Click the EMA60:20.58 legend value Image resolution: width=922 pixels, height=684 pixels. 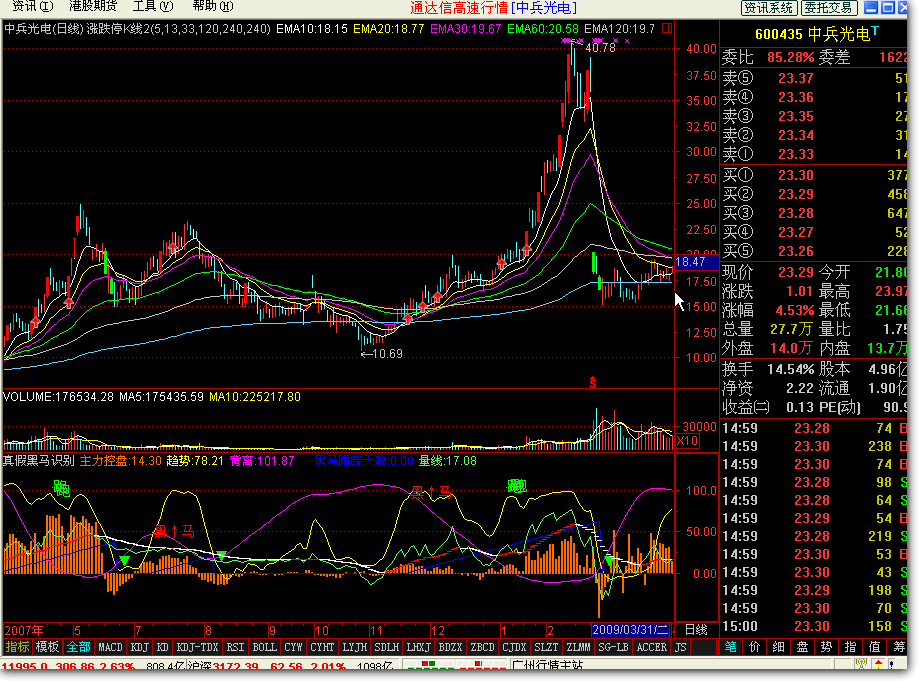click(x=542, y=29)
